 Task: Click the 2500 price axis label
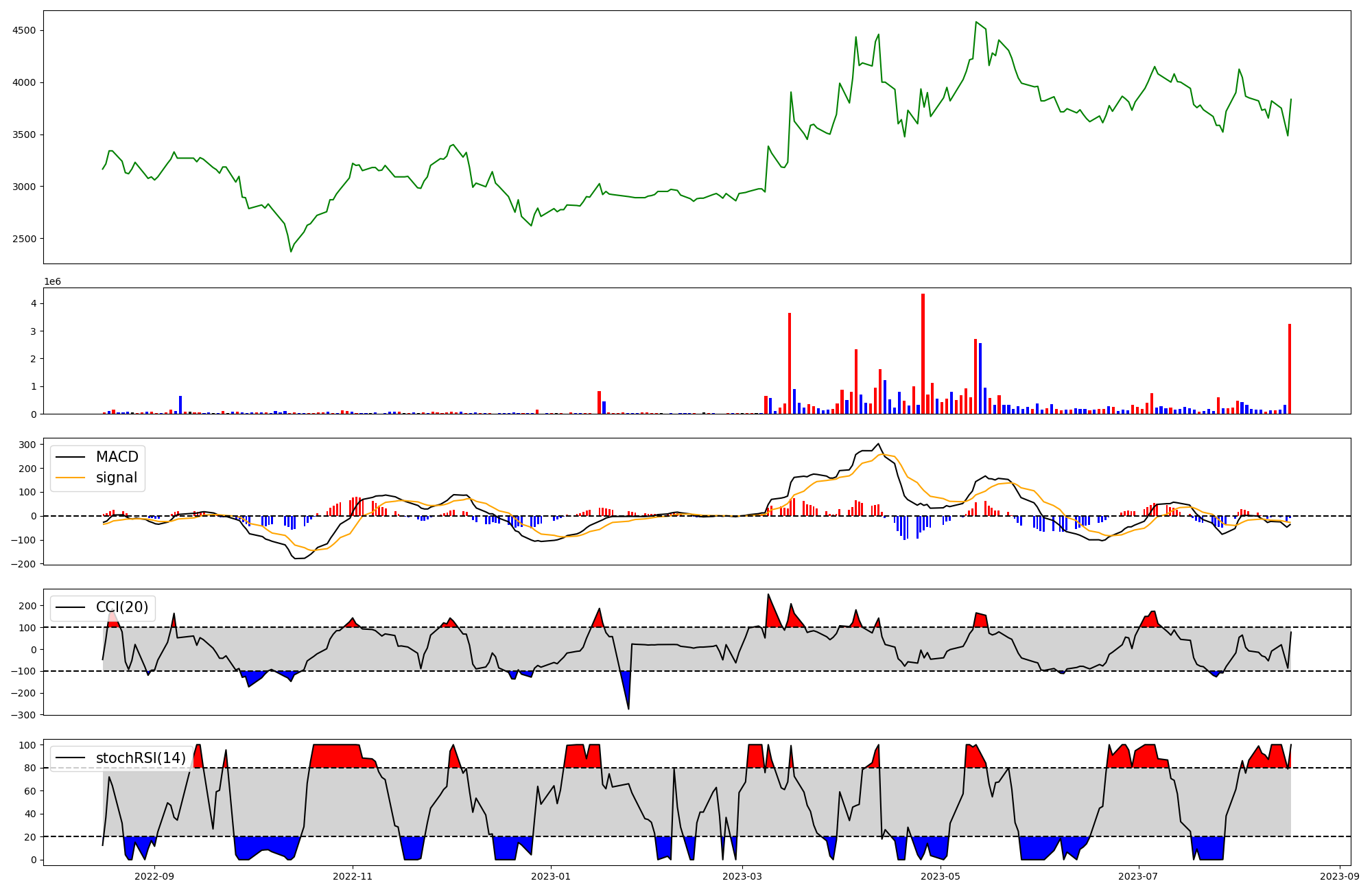click(24, 239)
